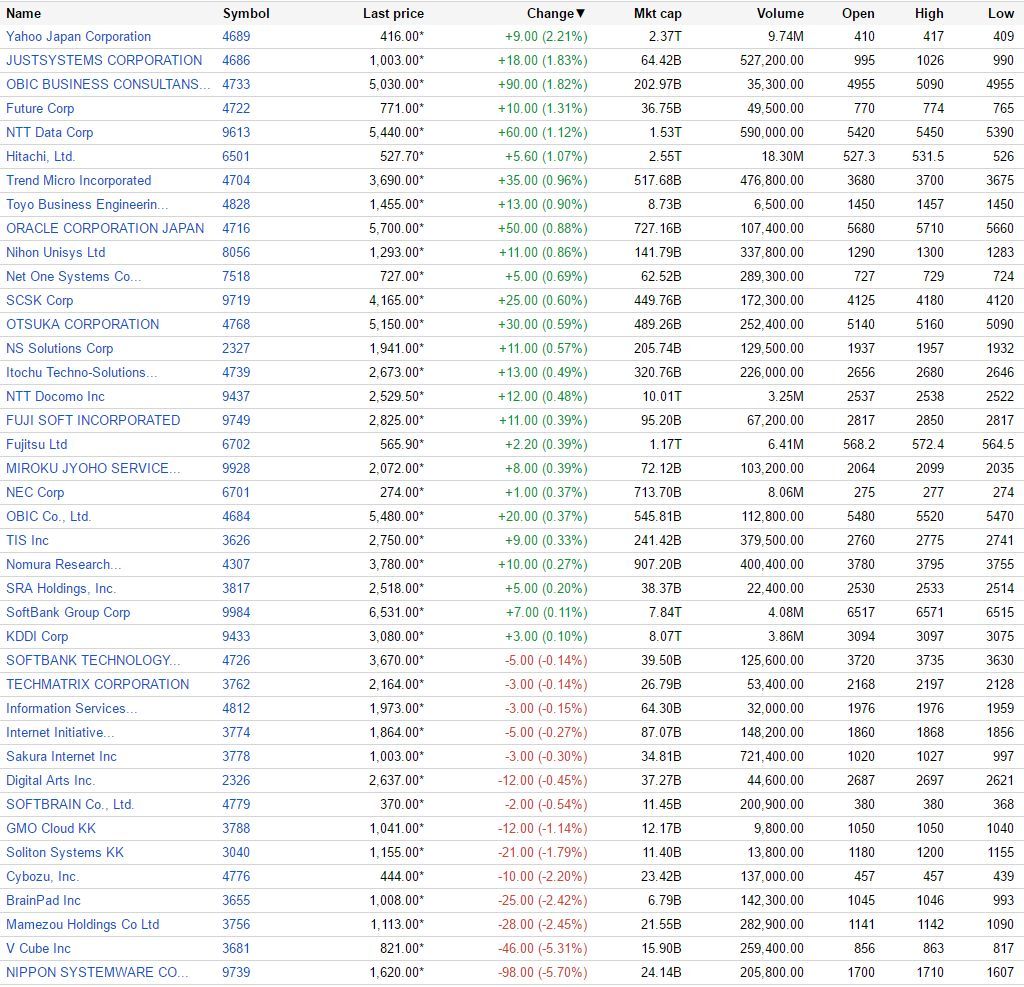1024x987 pixels.
Task: Sort by Open column header
Action: point(857,13)
